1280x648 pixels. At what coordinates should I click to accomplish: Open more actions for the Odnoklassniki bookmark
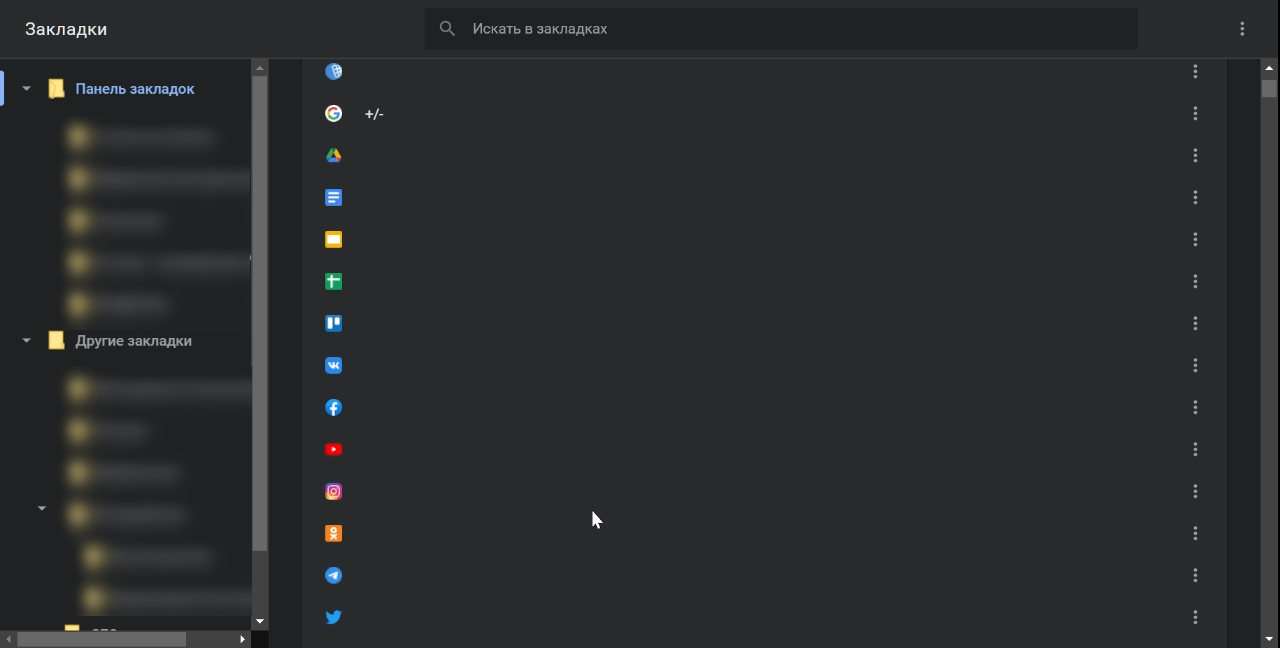[1195, 534]
